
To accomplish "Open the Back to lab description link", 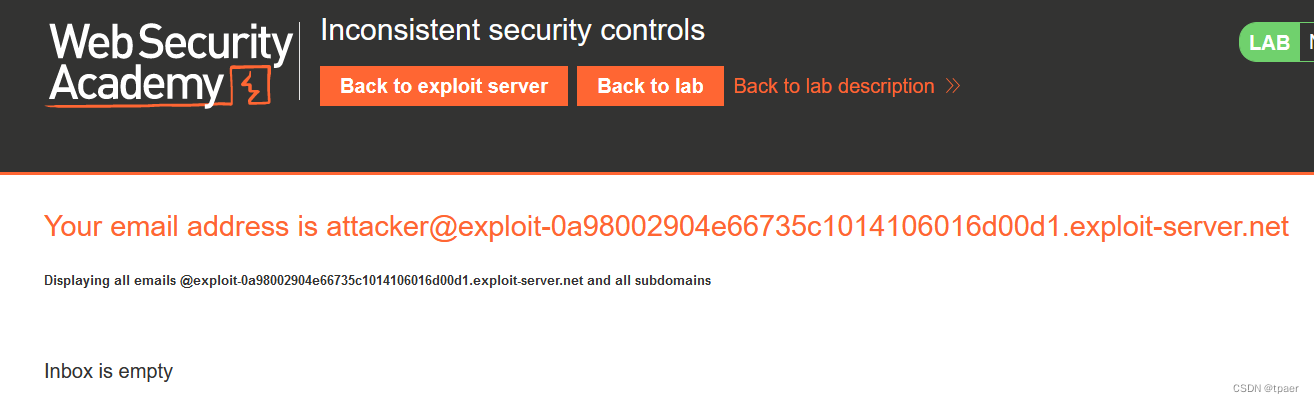I will point(834,86).
